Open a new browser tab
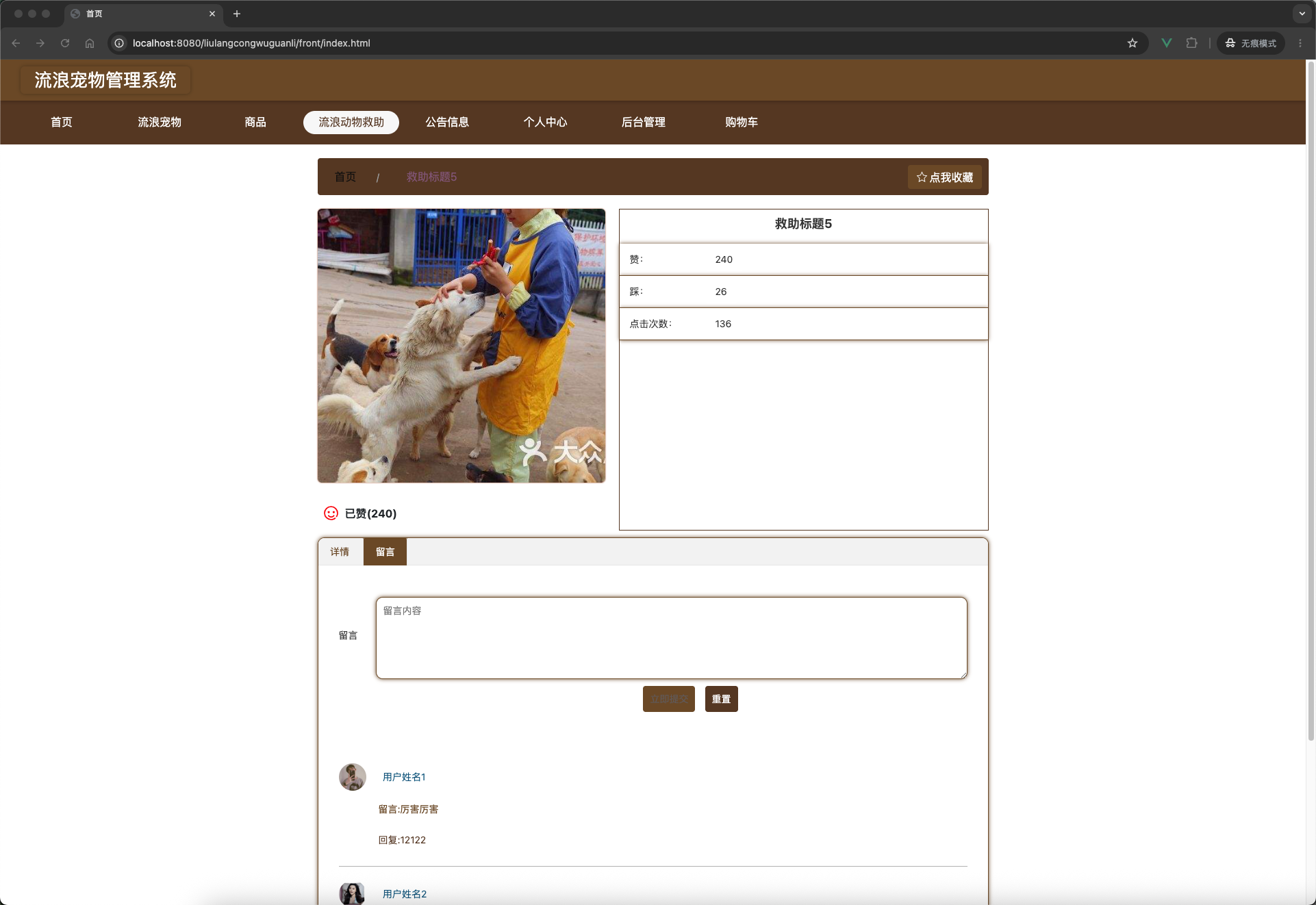The image size is (1316, 905). click(237, 14)
